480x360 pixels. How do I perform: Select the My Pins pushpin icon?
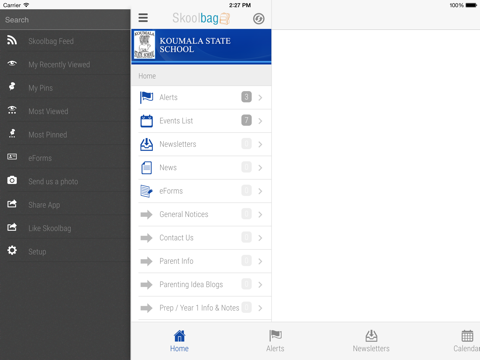point(12,86)
